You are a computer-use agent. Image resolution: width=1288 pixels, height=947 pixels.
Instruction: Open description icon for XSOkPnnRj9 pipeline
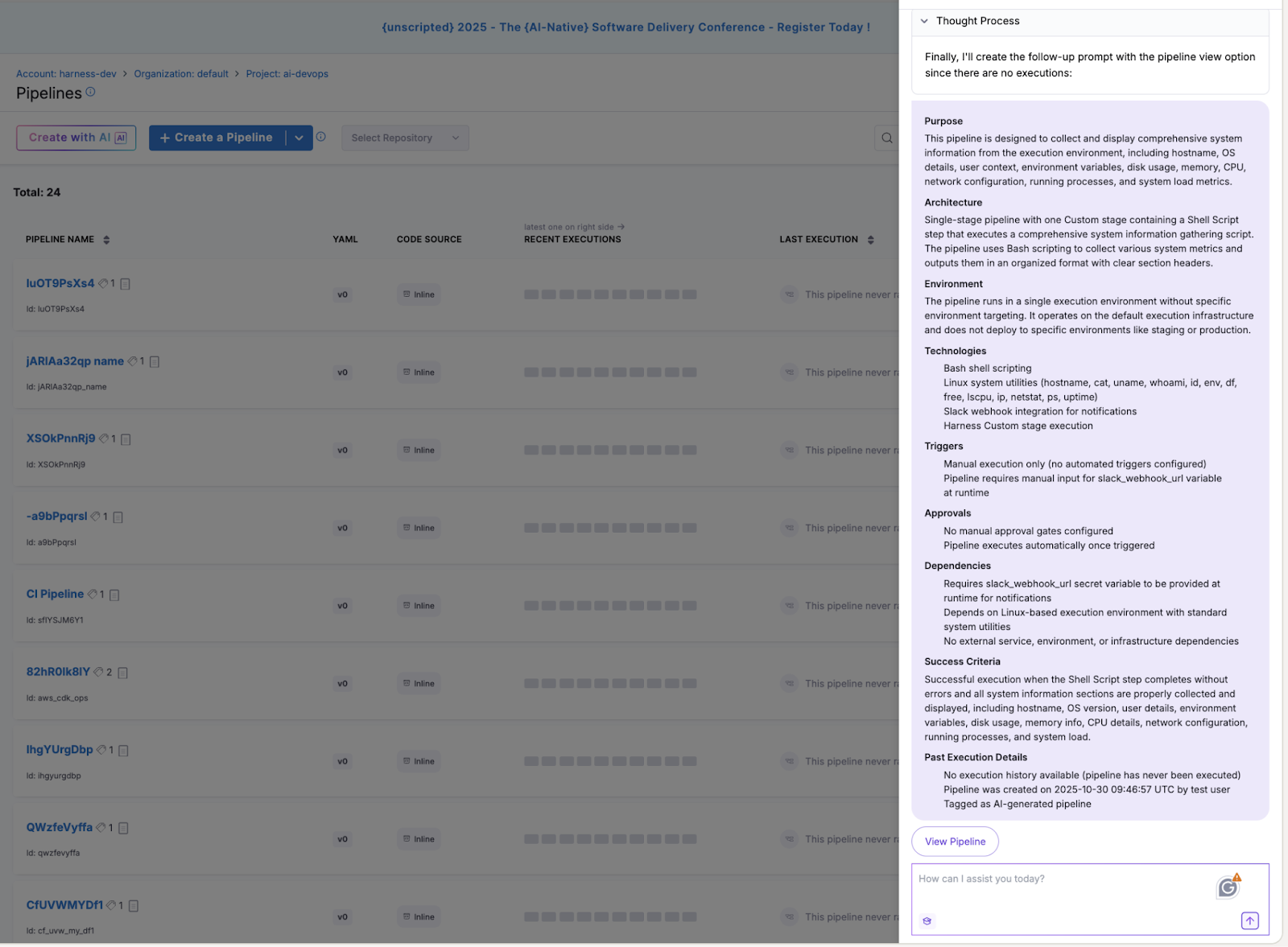[x=126, y=439]
